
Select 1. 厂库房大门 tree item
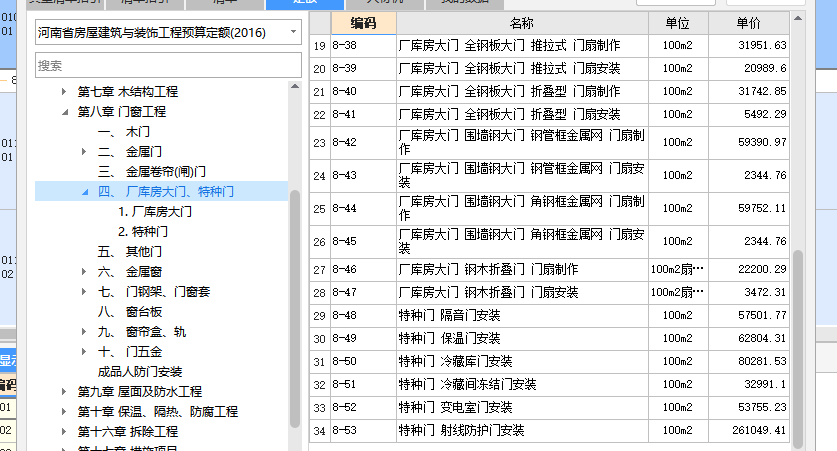[x=155, y=212]
